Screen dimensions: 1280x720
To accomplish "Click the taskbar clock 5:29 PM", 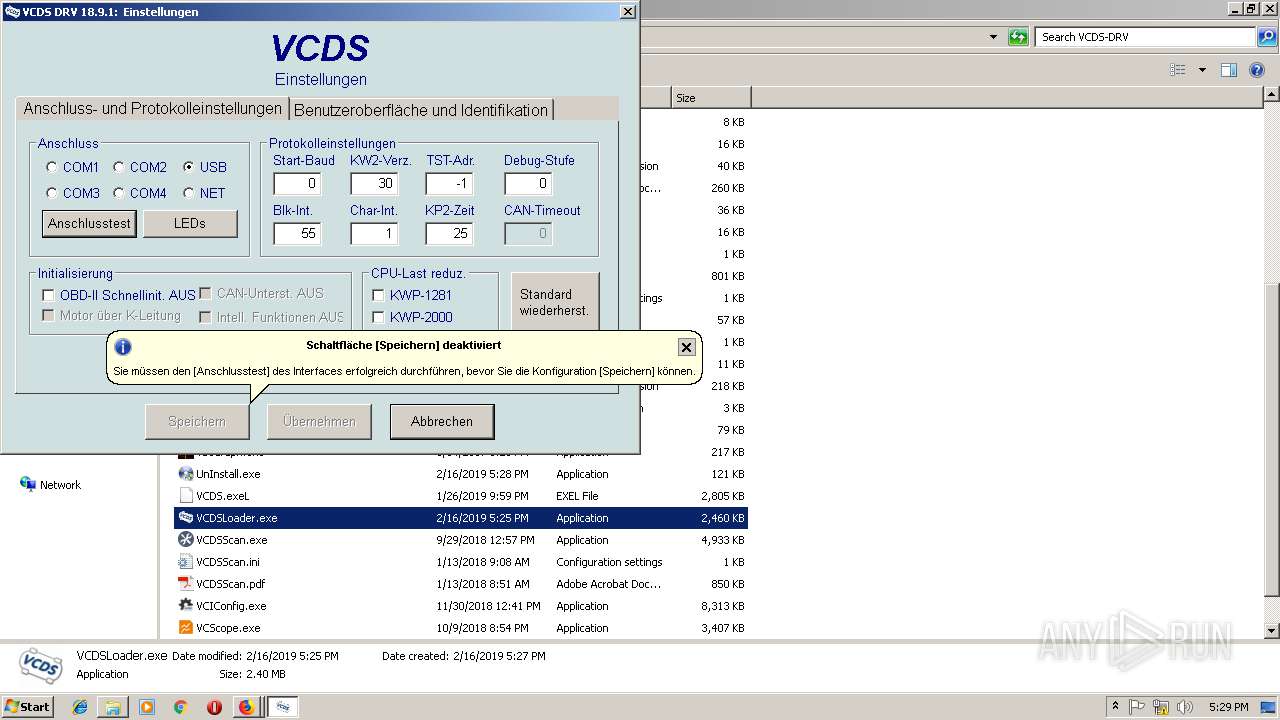I will pyautogui.click(x=1228, y=707).
